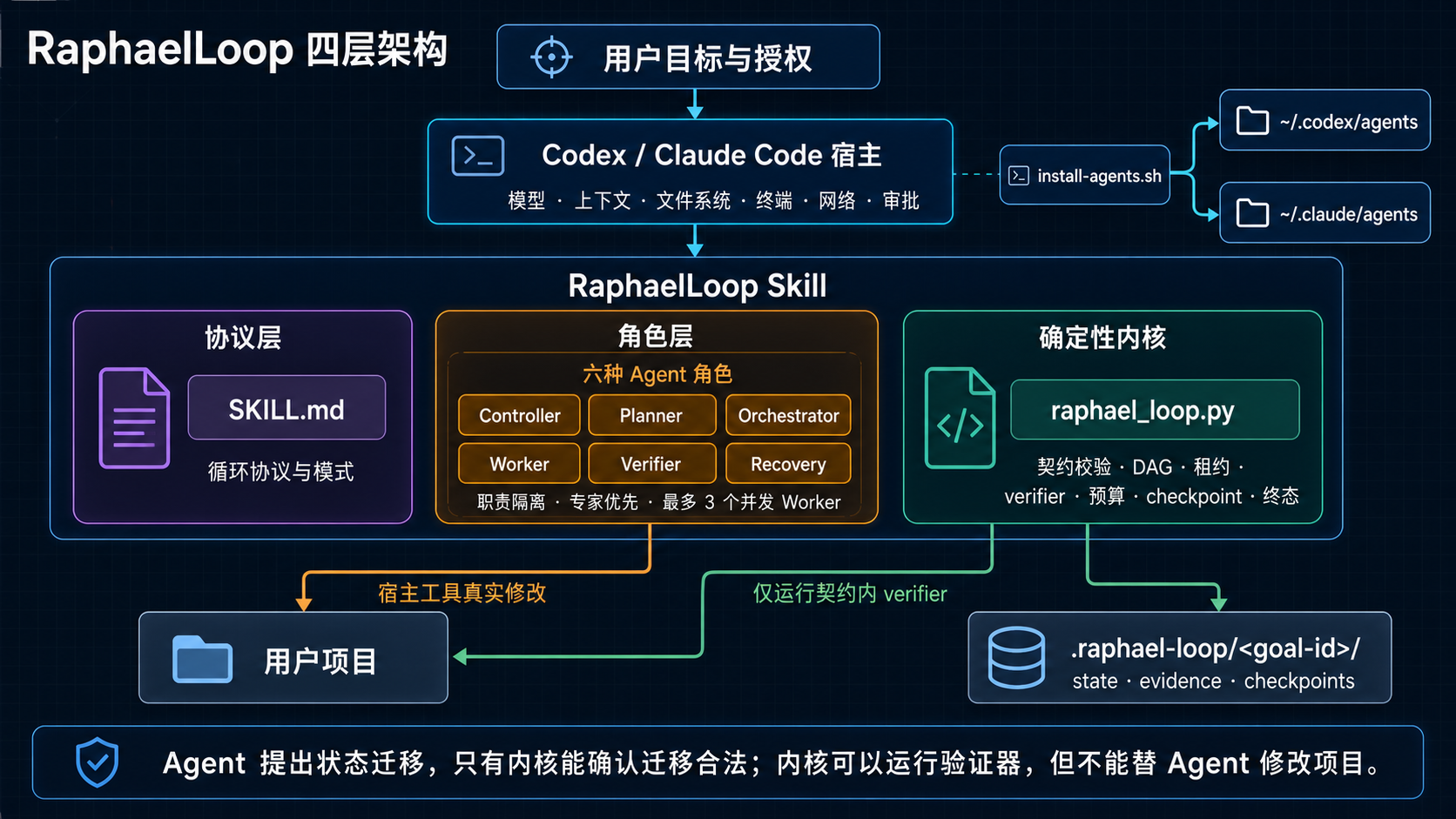The height and width of the screenshot is (819, 1456).
Task: Click the green code file icon in 确定性内核
Action: [x=960, y=418]
